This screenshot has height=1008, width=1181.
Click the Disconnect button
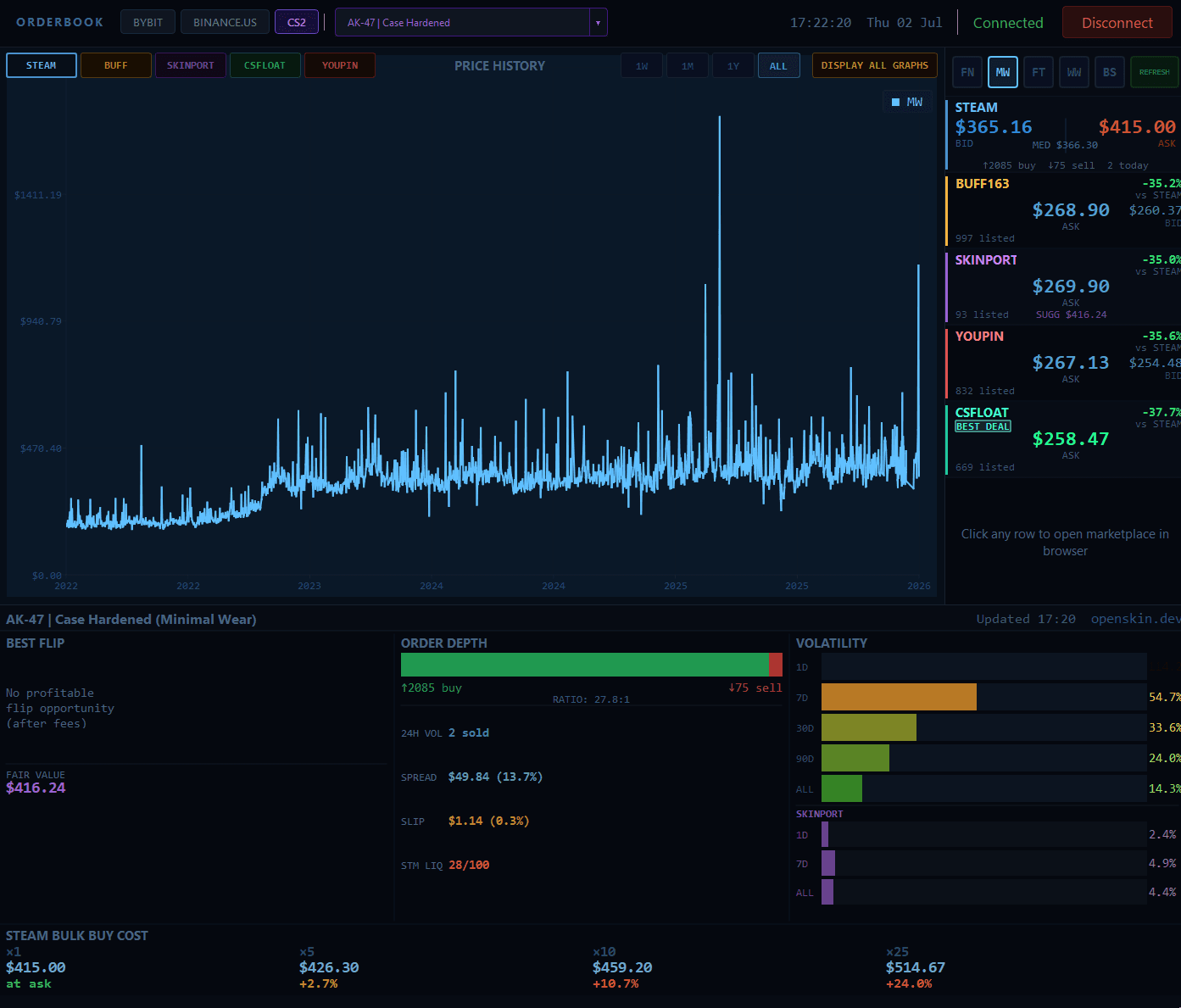pyautogui.click(x=1117, y=23)
